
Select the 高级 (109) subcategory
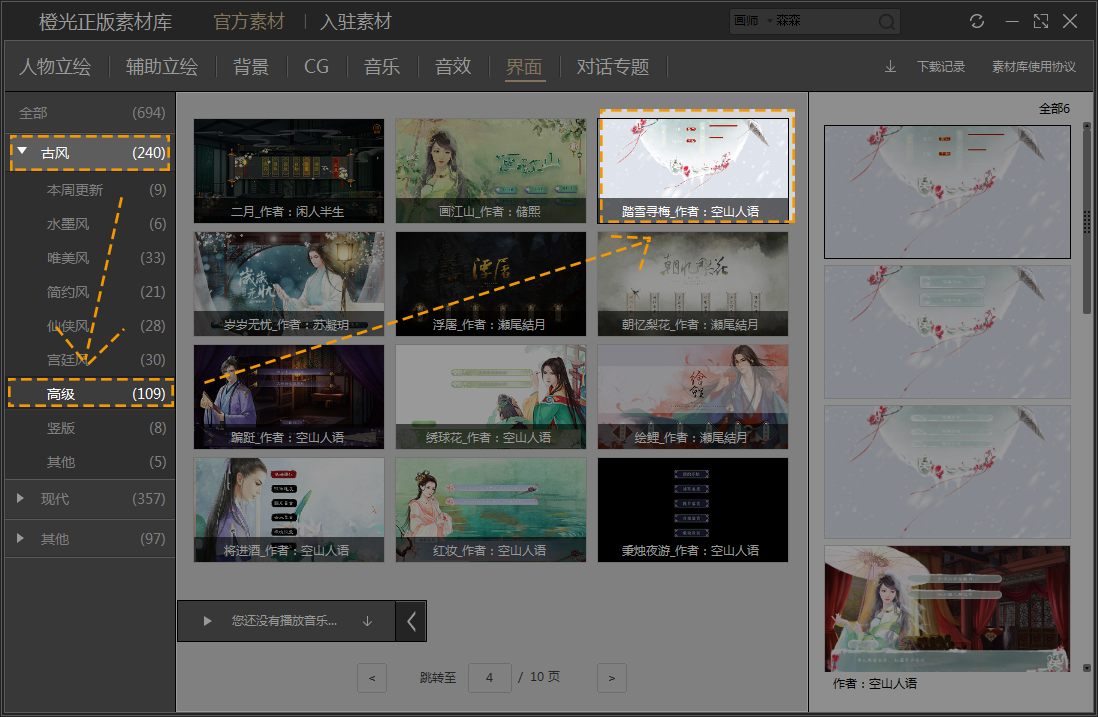(90, 394)
